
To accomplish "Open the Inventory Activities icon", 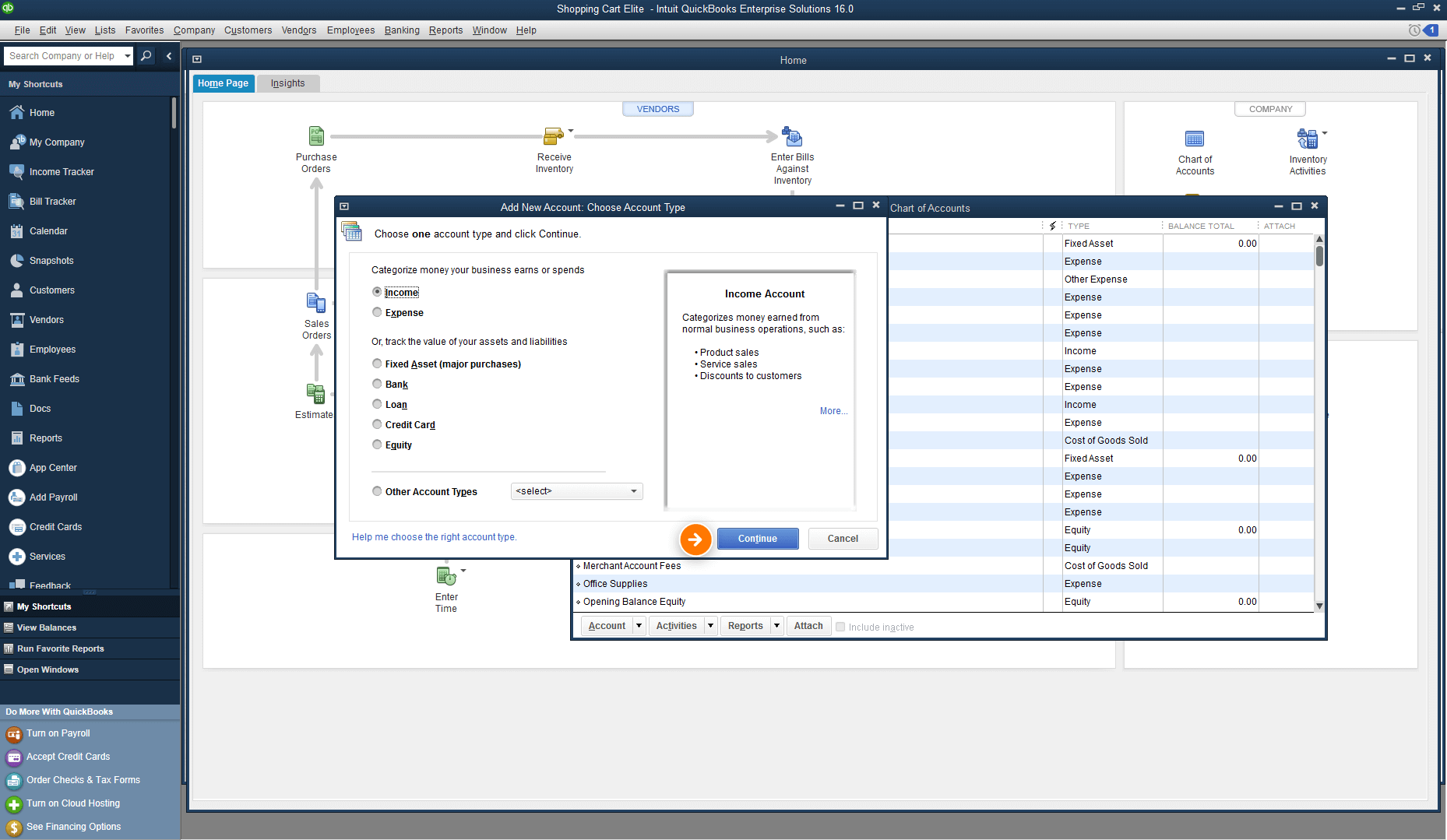I will 1307,139.
